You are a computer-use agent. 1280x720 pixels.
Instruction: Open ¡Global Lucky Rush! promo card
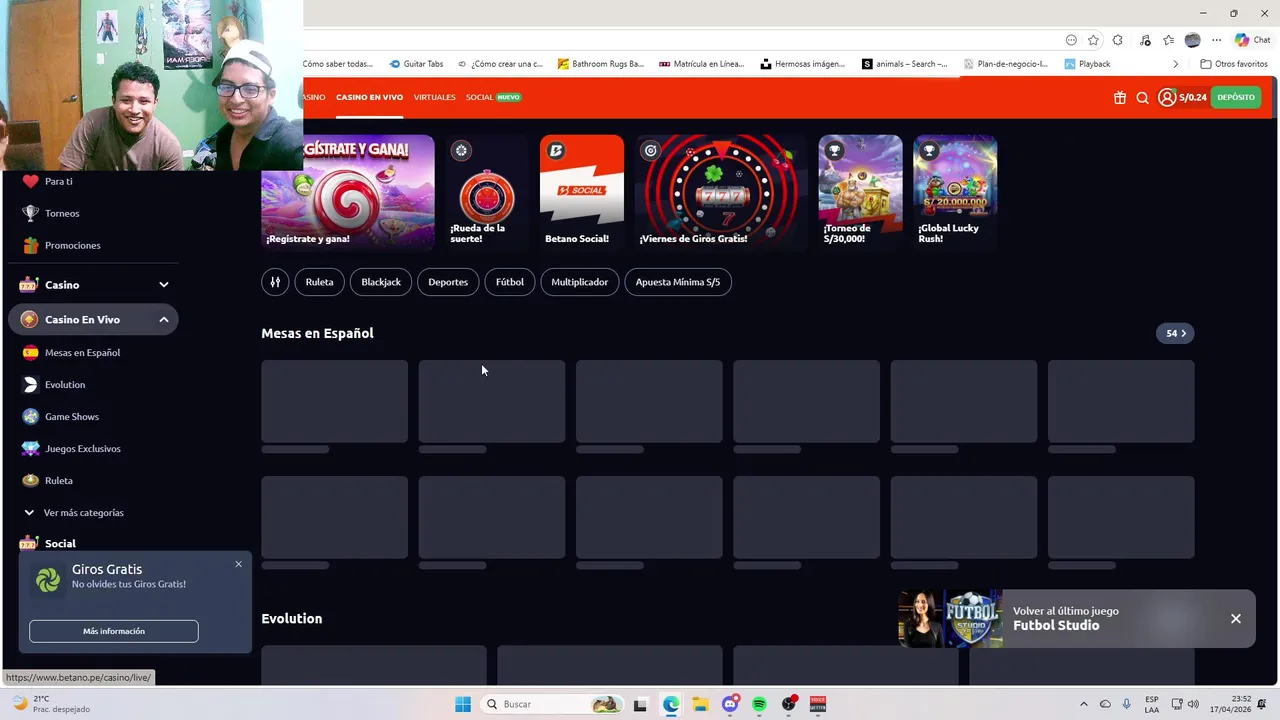pyautogui.click(x=955, y=192)
